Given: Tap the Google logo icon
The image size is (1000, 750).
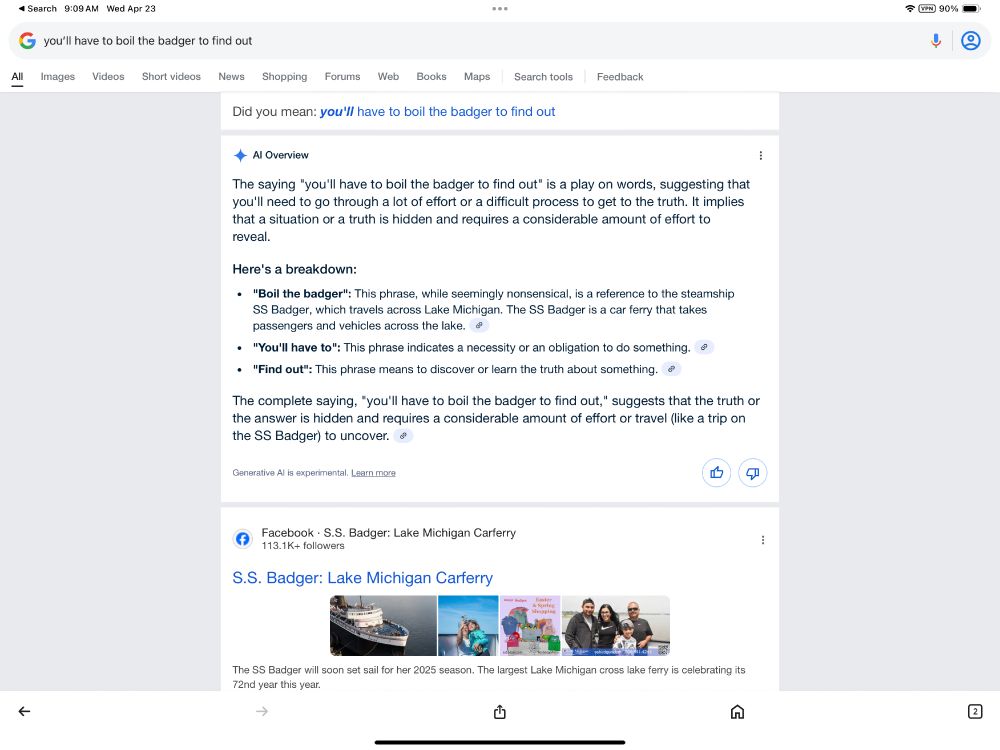Looking at the screenshot, I should point(27,41).
